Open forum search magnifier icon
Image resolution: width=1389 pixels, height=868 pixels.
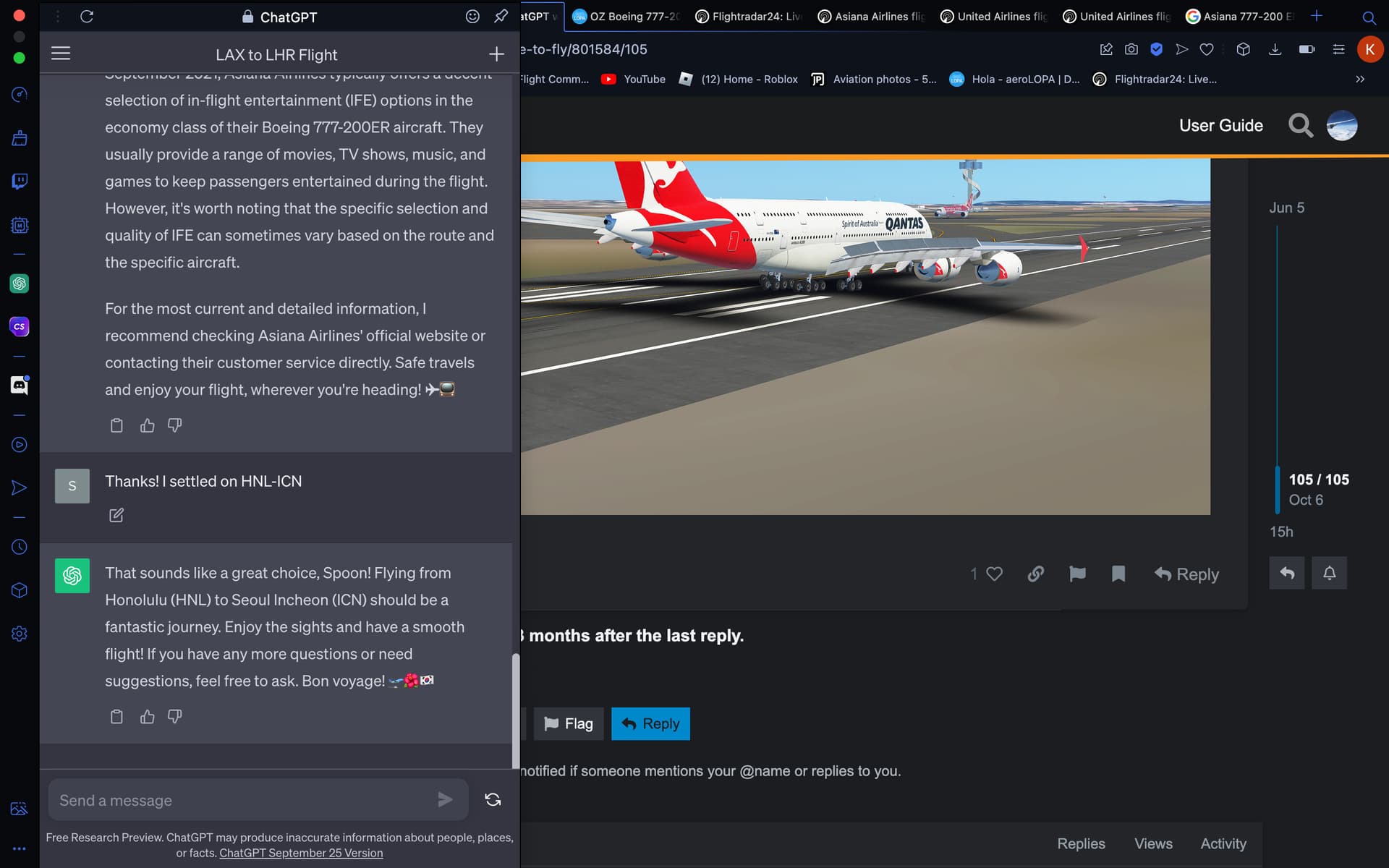coord(1300,126)
